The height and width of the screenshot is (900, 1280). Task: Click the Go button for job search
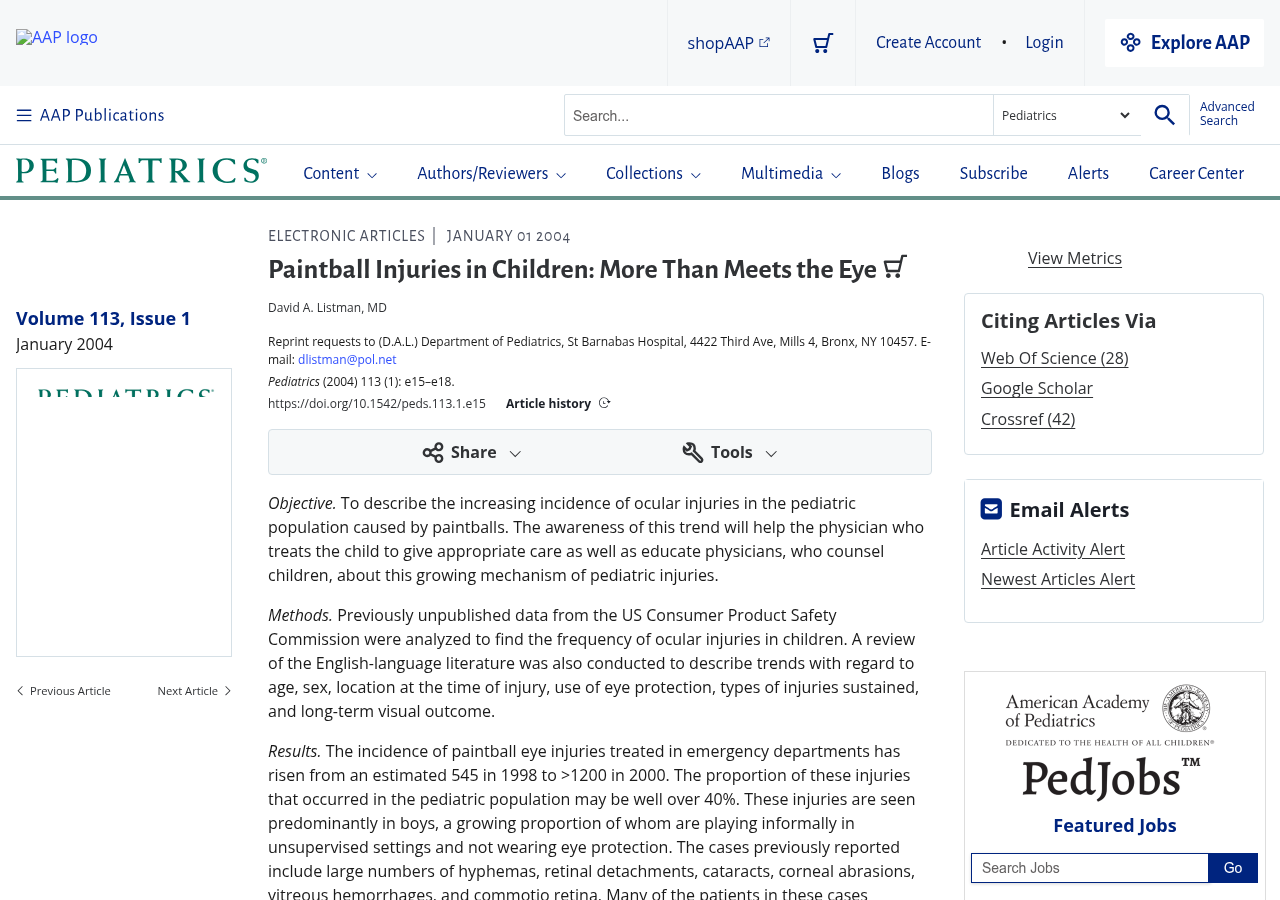(x=1233, y=868)
